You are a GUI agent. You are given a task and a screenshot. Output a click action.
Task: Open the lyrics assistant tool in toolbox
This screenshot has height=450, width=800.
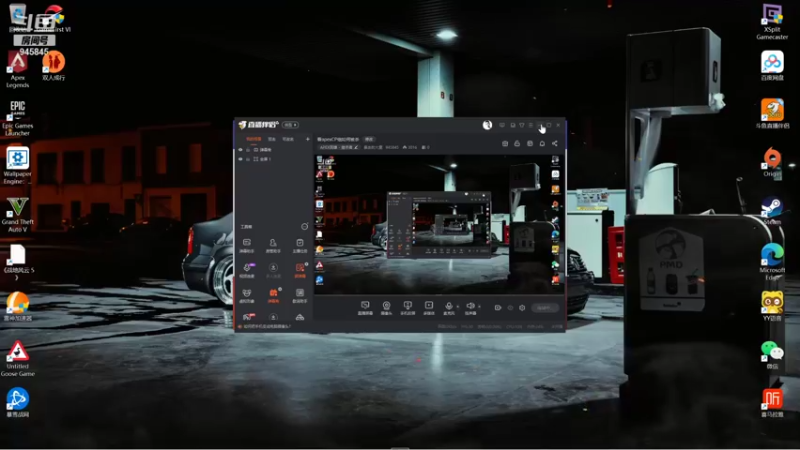tap(300, 295)
